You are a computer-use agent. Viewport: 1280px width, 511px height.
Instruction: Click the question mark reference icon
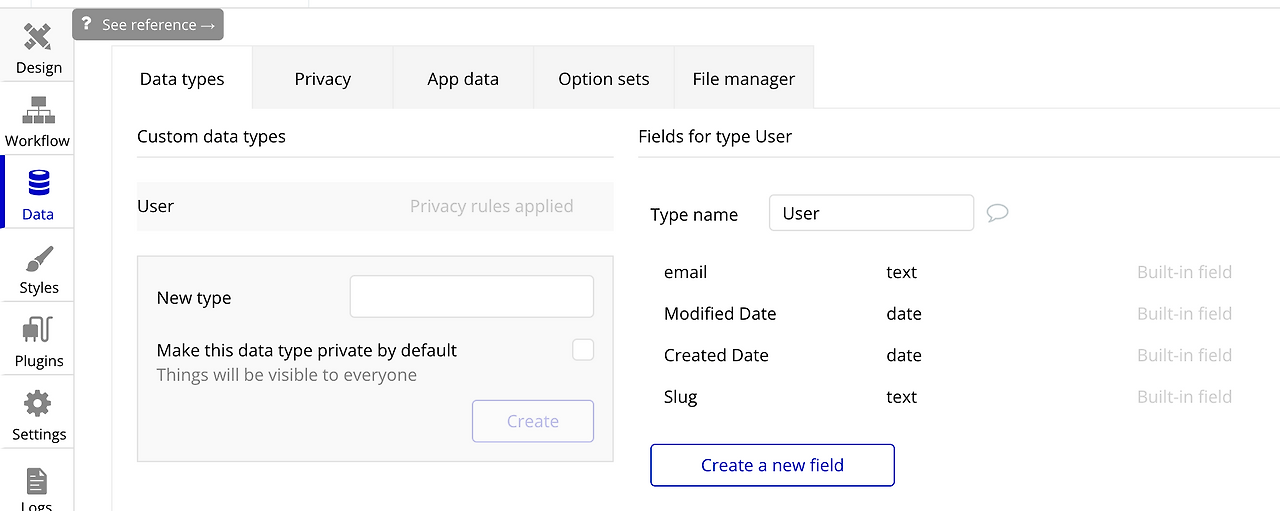(87, 24)
